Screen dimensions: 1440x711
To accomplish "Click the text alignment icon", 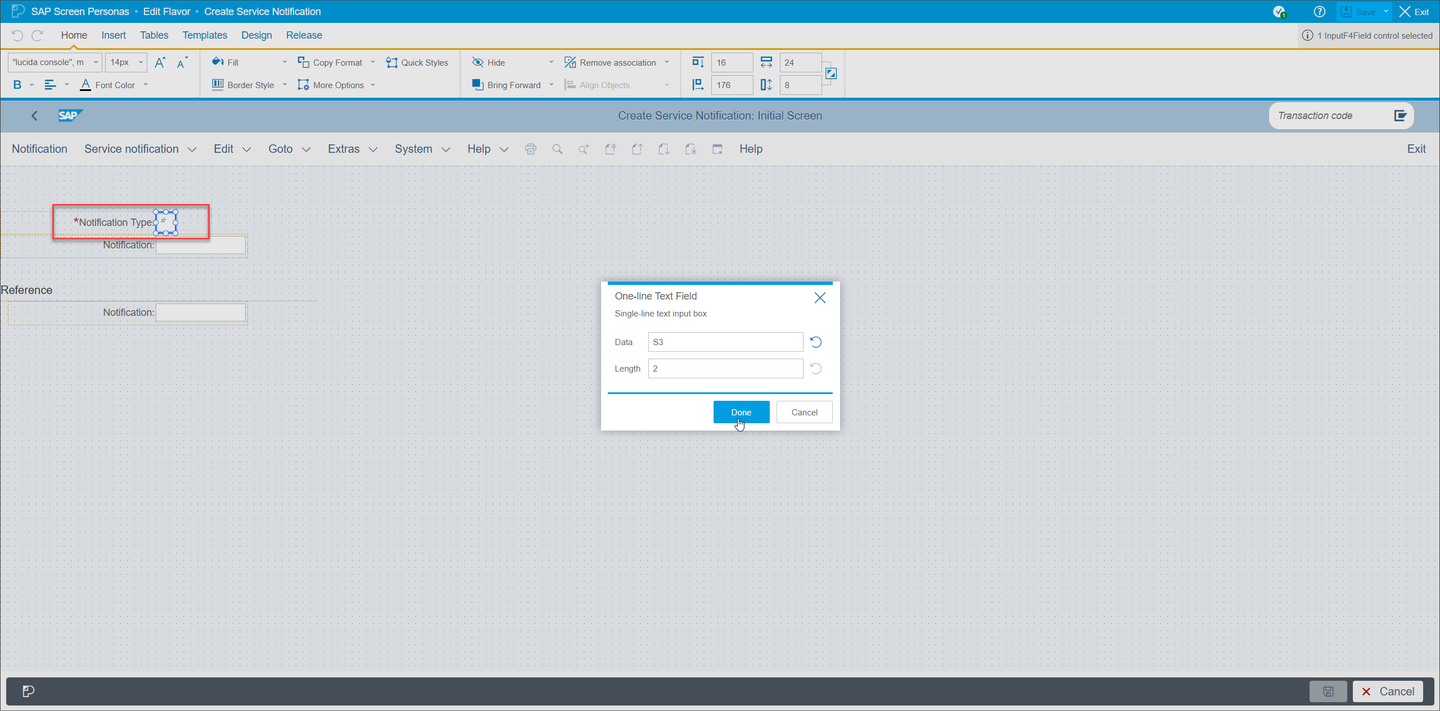I will coord(50,85).
